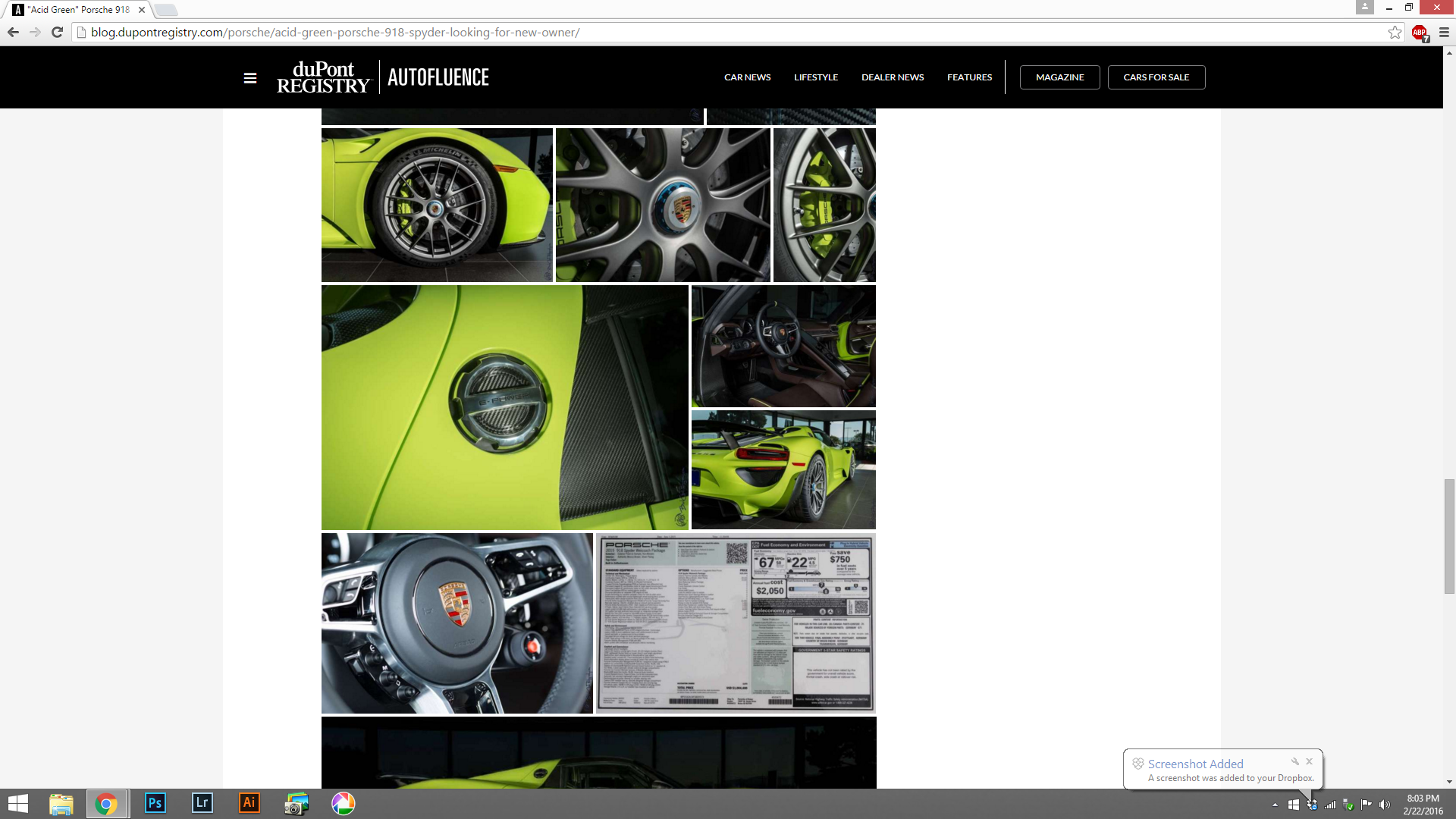Go to DEALER NEWS section
Viewport: 1456px width, 819px height.
[x=893, y=77]
